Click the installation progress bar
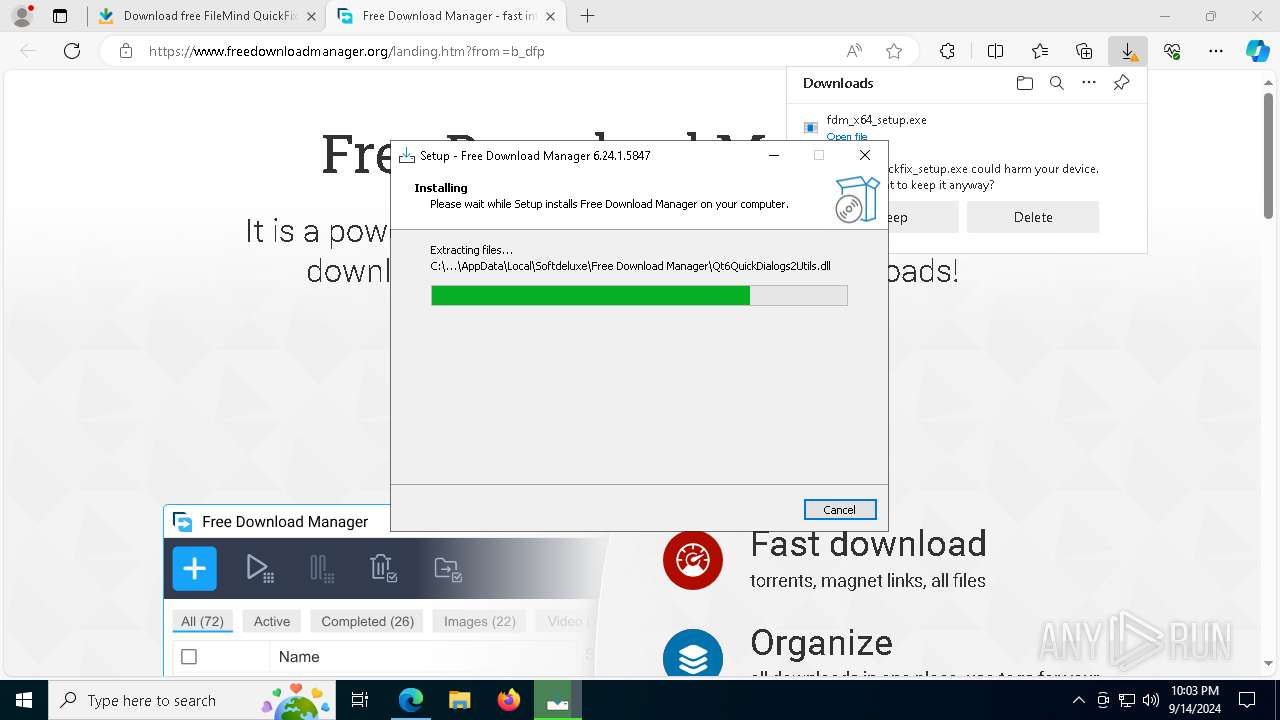The width and height of the screenshot is (1280, 720). pyautogui.click(x=639, y=295)
